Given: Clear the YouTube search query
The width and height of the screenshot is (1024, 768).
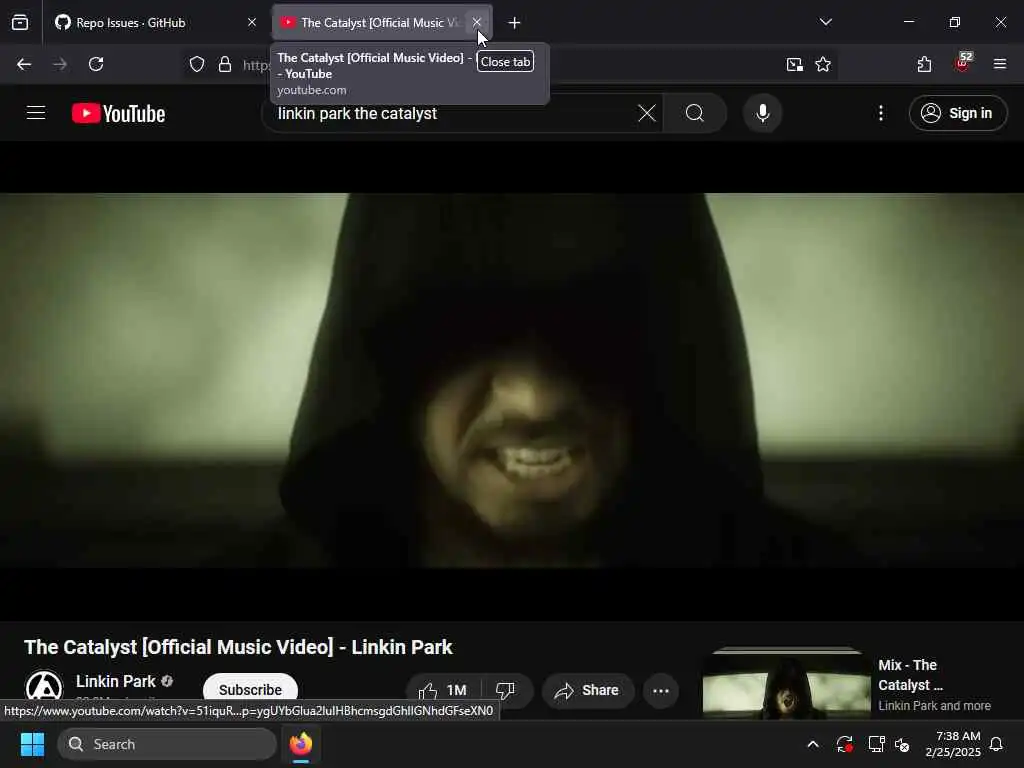Looking at the screenshot, I should coord(647,113).
